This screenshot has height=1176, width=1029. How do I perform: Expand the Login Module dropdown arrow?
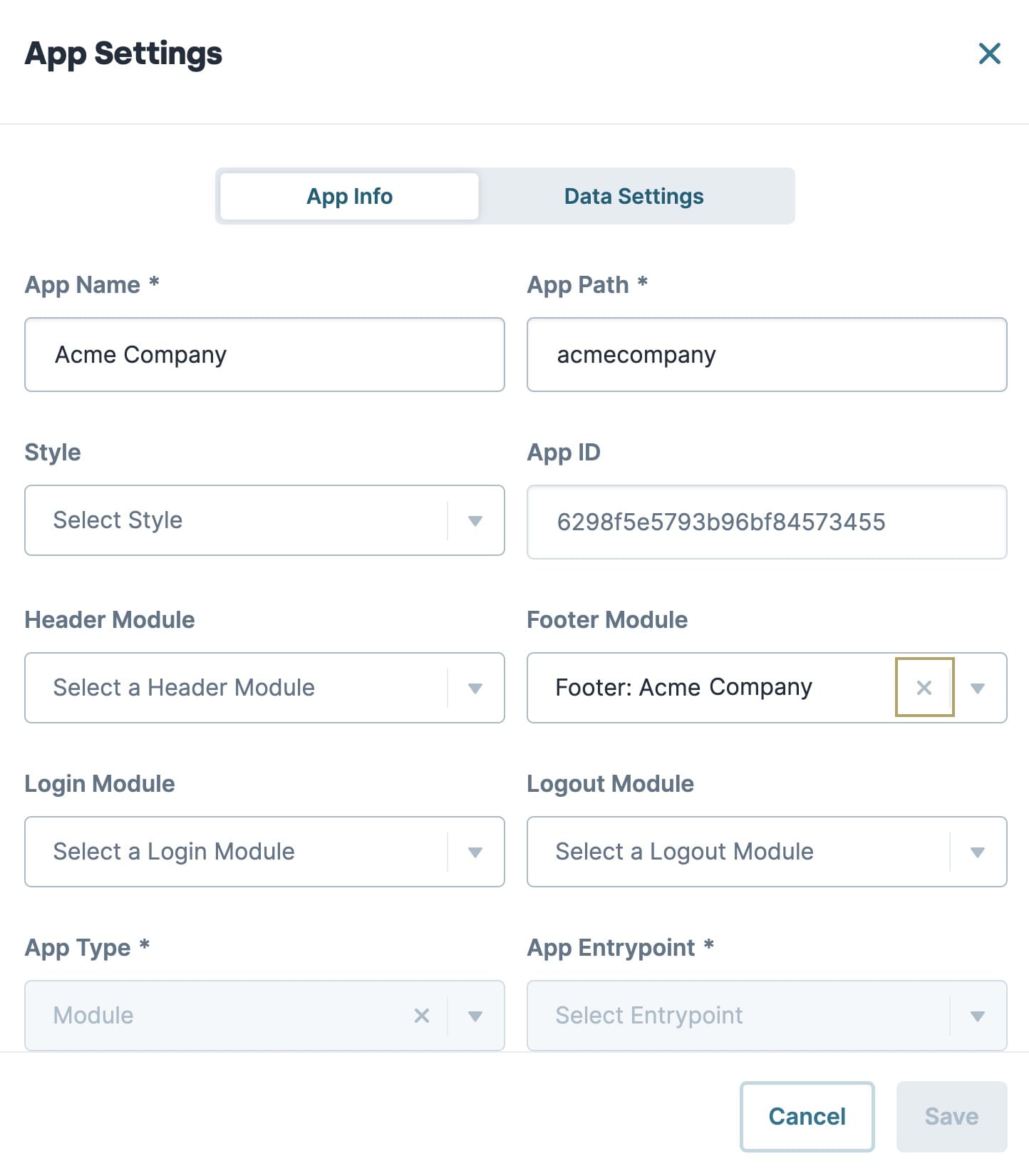pos(475,852)
